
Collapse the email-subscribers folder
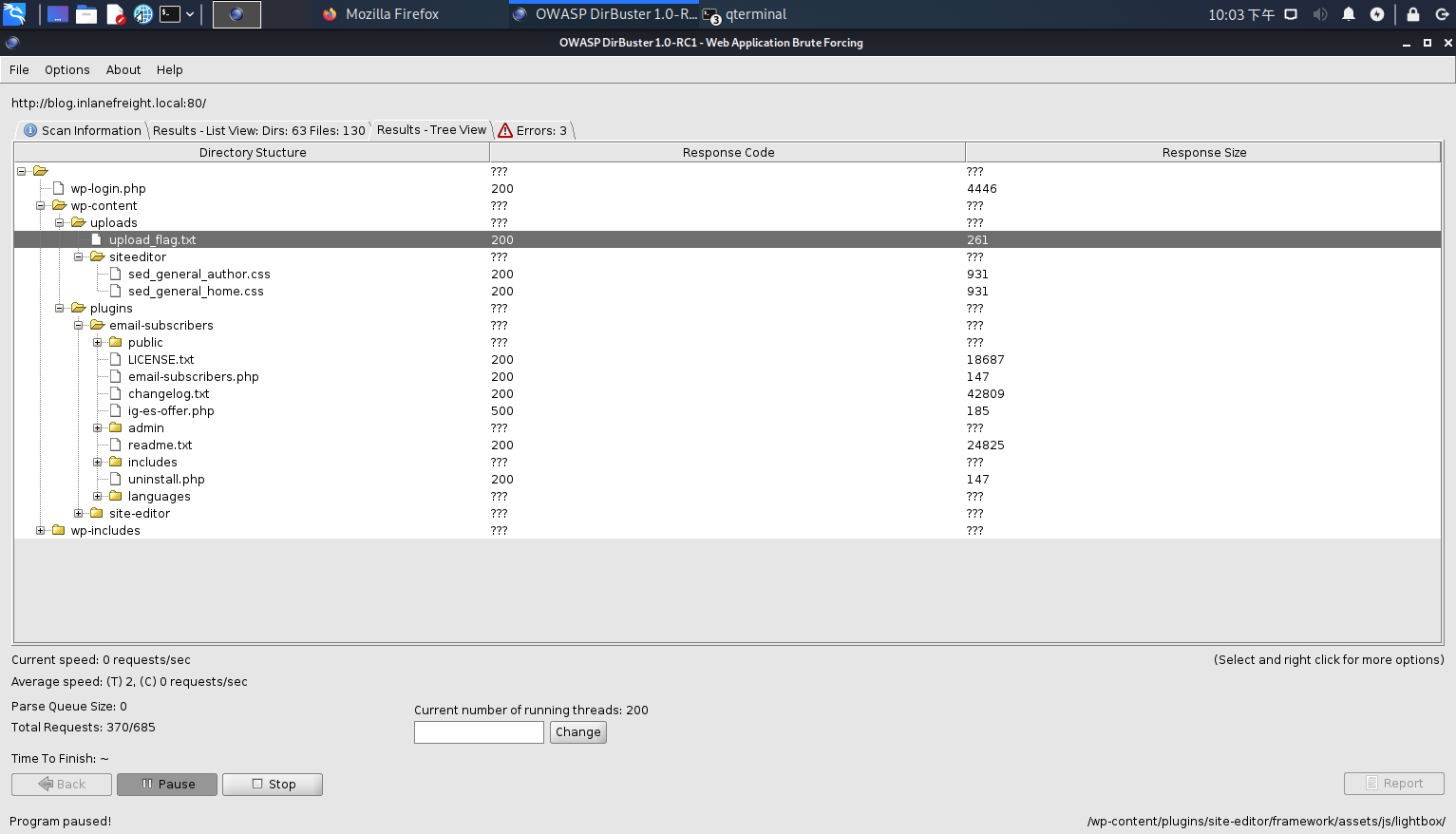click(79, 325)
